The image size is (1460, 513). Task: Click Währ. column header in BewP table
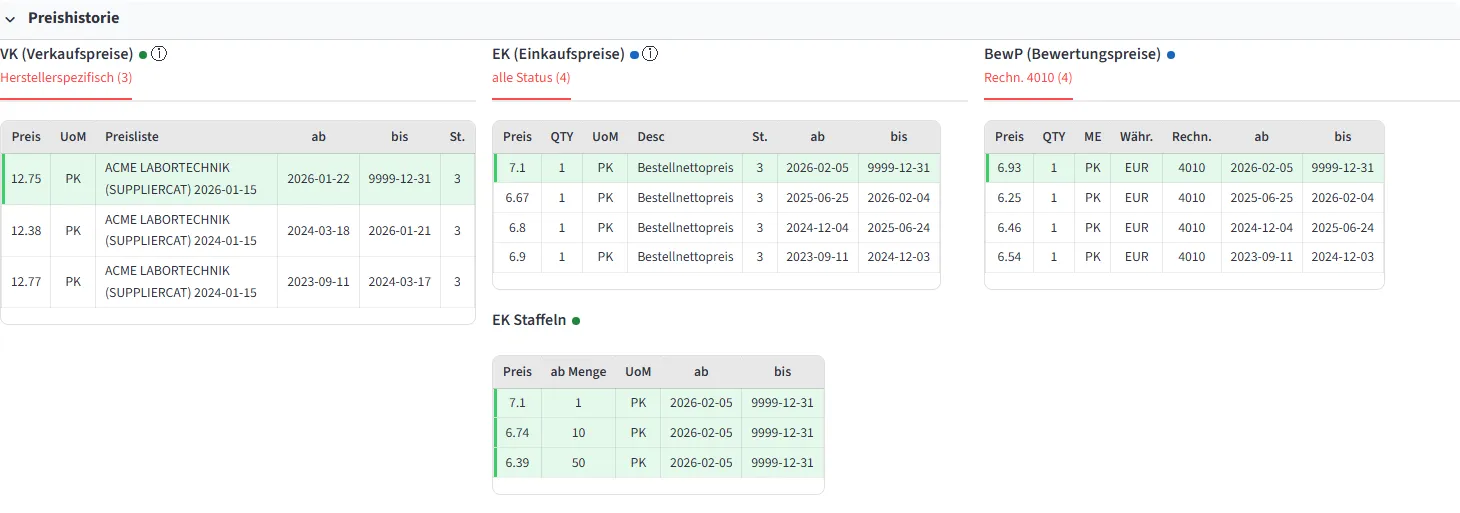click(1136, 137)
